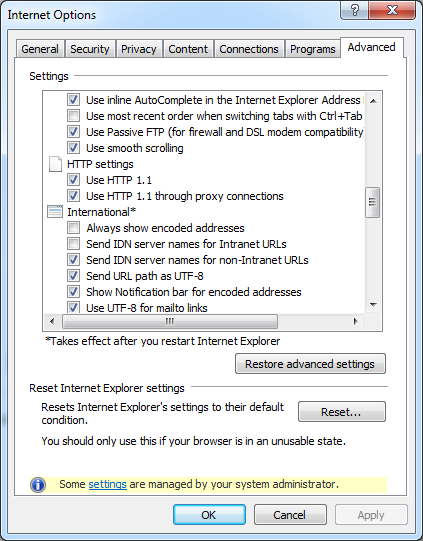This screenshot has width=423, height=541.
Task: Uncheck Use smooth scrolling
Action: point(73,148)
